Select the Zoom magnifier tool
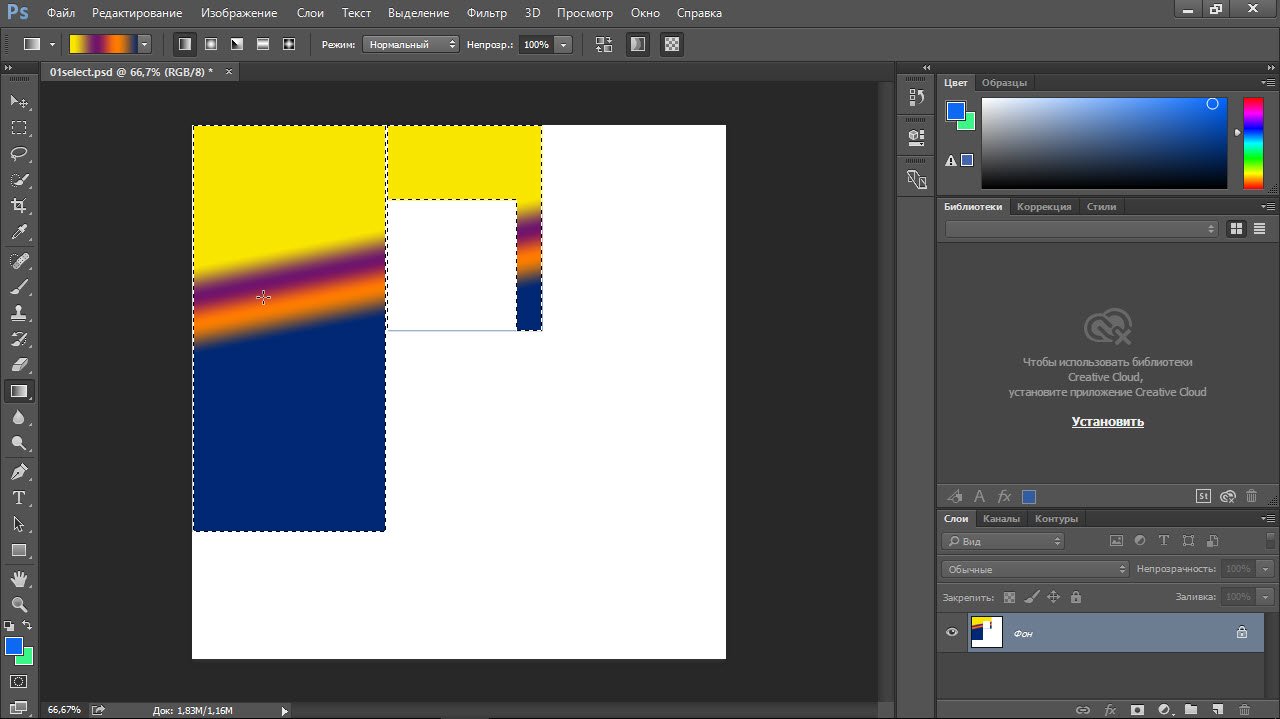Image resolution: width=1280 pixels, height=719 pixels. (19, 604)
